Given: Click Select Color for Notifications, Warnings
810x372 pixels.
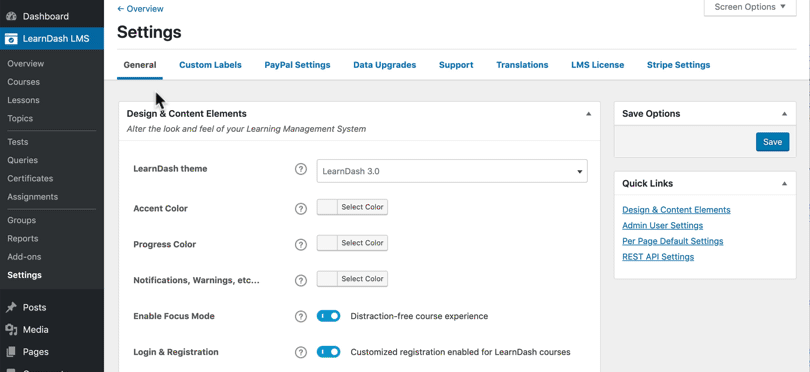Looking at the screenshot, I should (x=362, y=279).
